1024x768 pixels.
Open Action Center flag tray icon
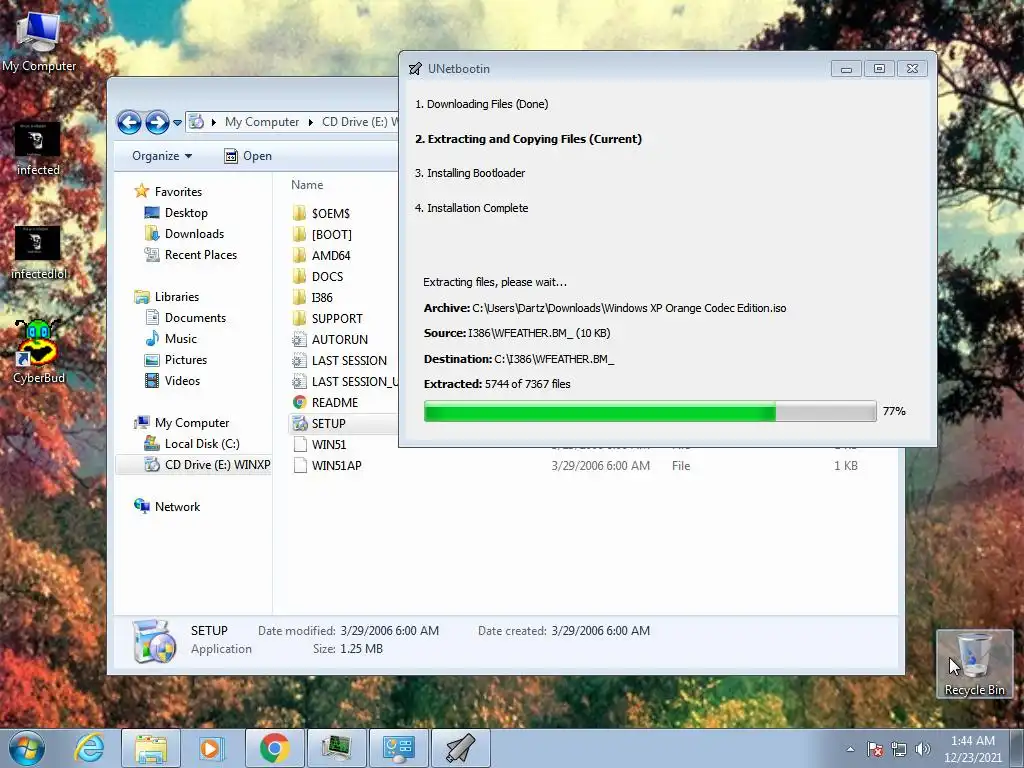click(875, 749)
